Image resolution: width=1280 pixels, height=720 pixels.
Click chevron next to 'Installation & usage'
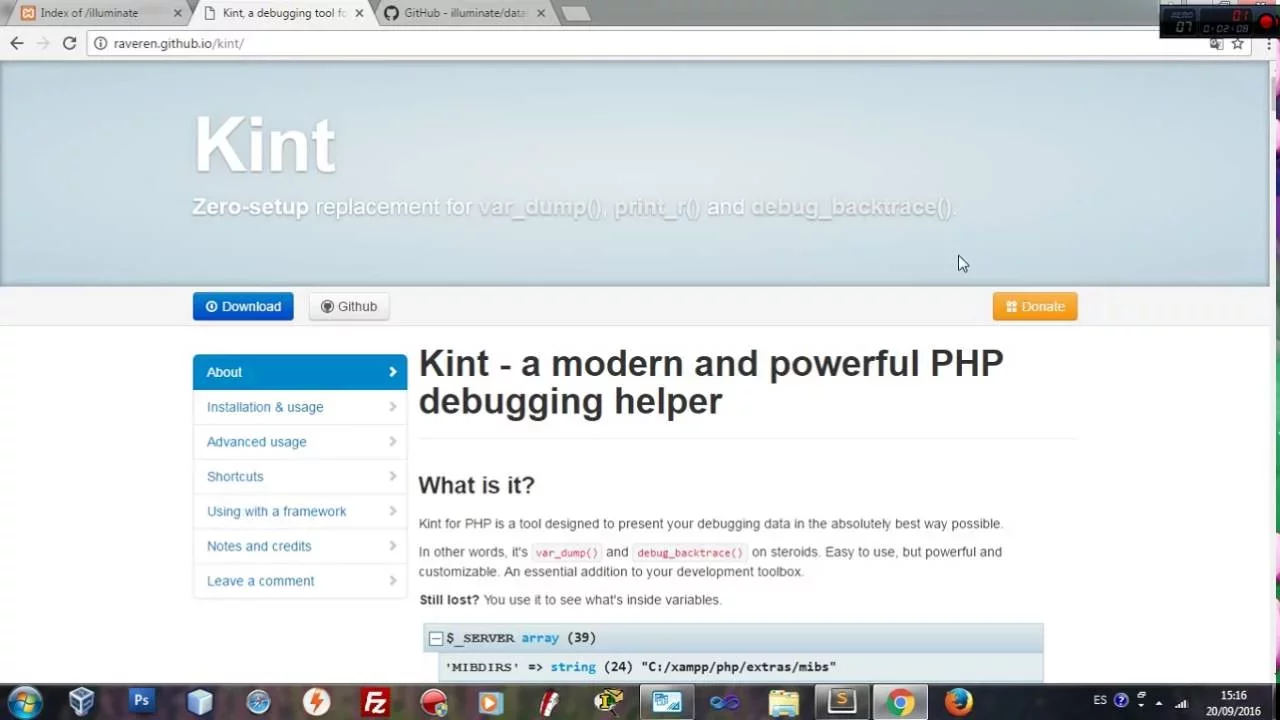[392, 407]
